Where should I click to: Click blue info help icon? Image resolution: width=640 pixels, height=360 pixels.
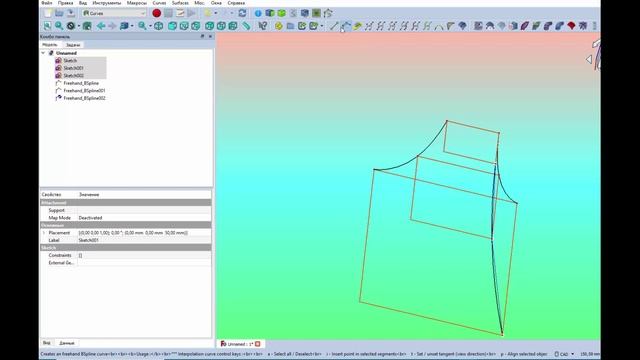[258, 13]
